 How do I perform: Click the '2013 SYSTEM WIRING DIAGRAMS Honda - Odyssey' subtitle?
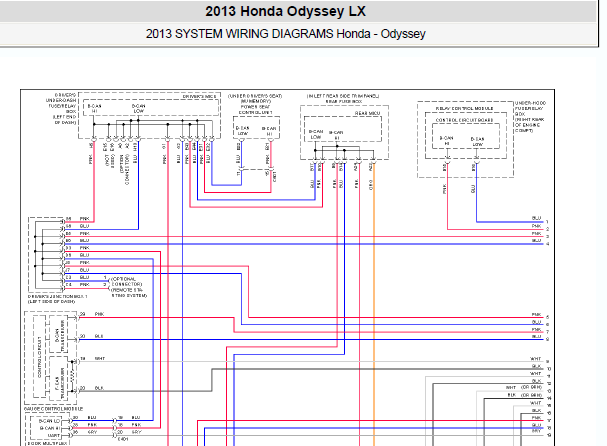coord(285,34)
